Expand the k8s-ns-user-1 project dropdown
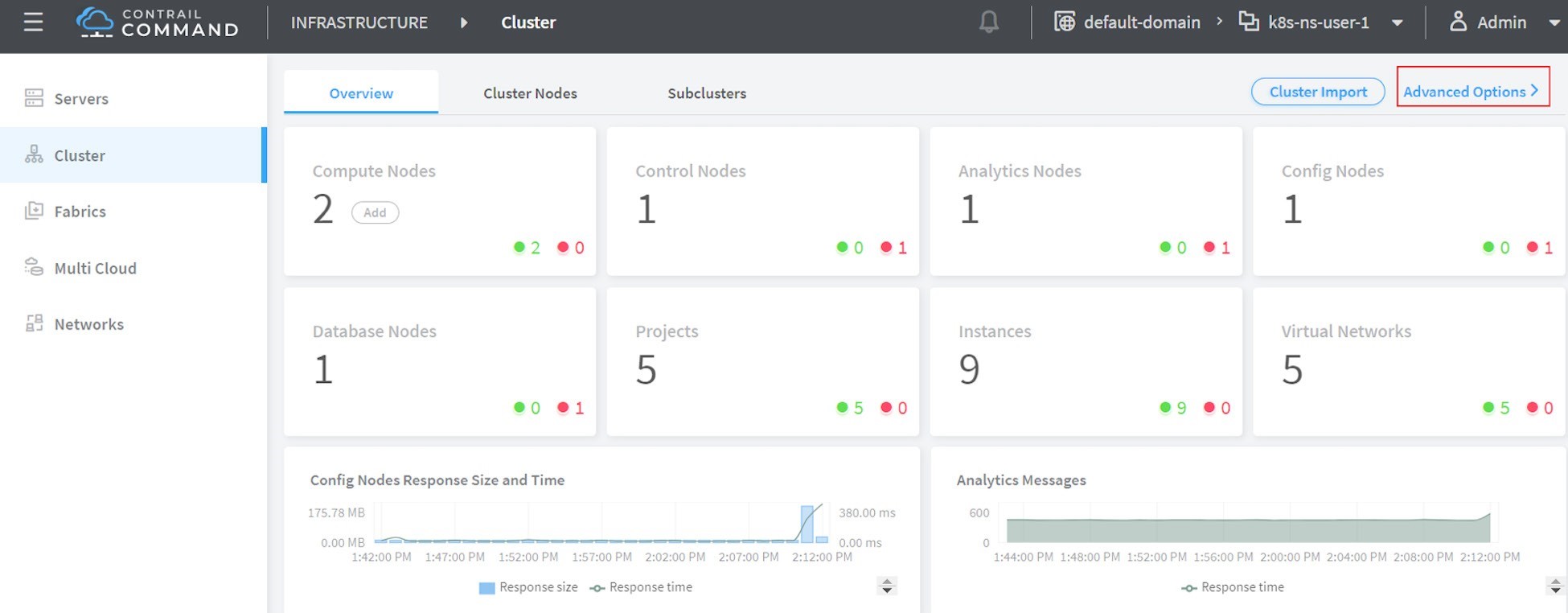Image resolution: width=1568 pixels, height=613 pixels. tap(1398, 23)
